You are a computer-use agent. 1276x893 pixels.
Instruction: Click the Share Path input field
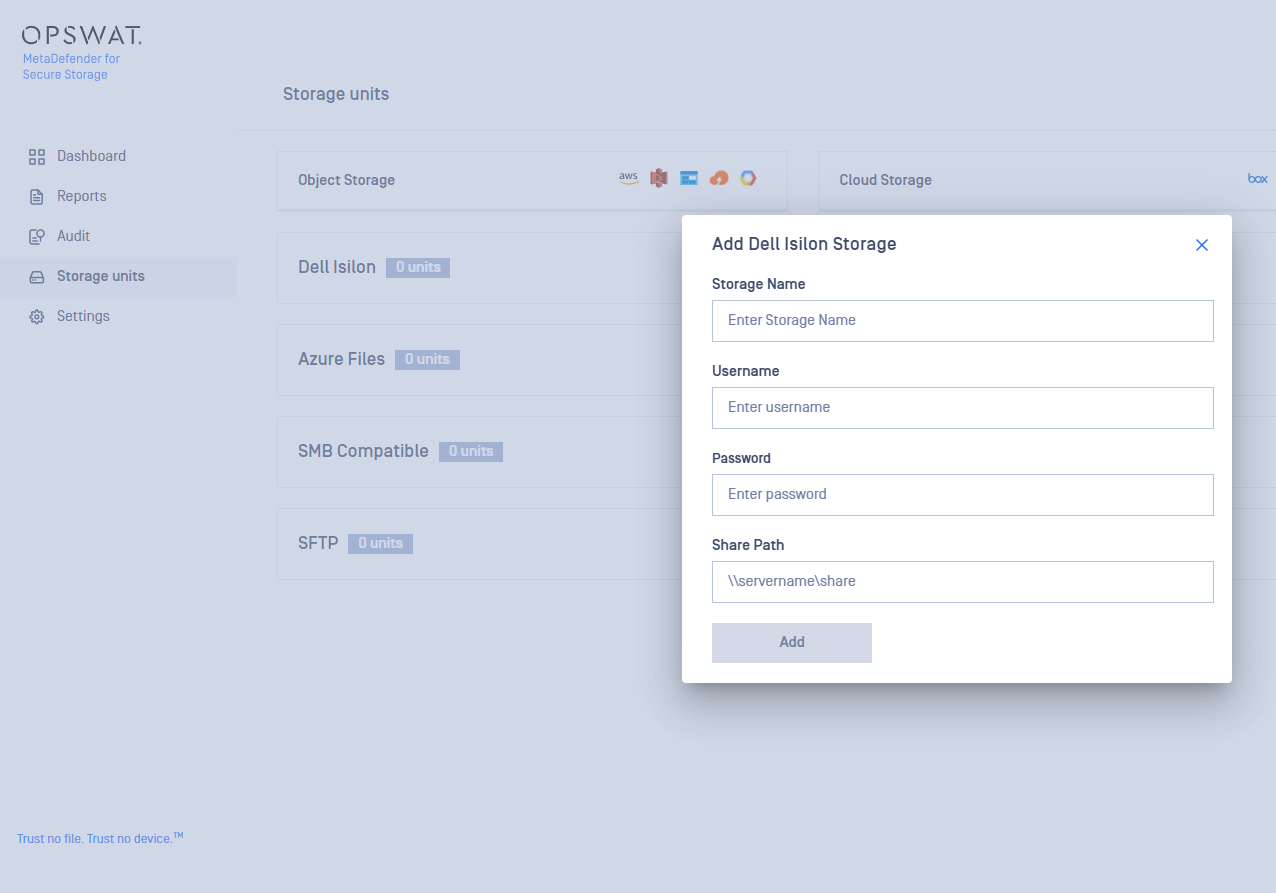(963, 582)
